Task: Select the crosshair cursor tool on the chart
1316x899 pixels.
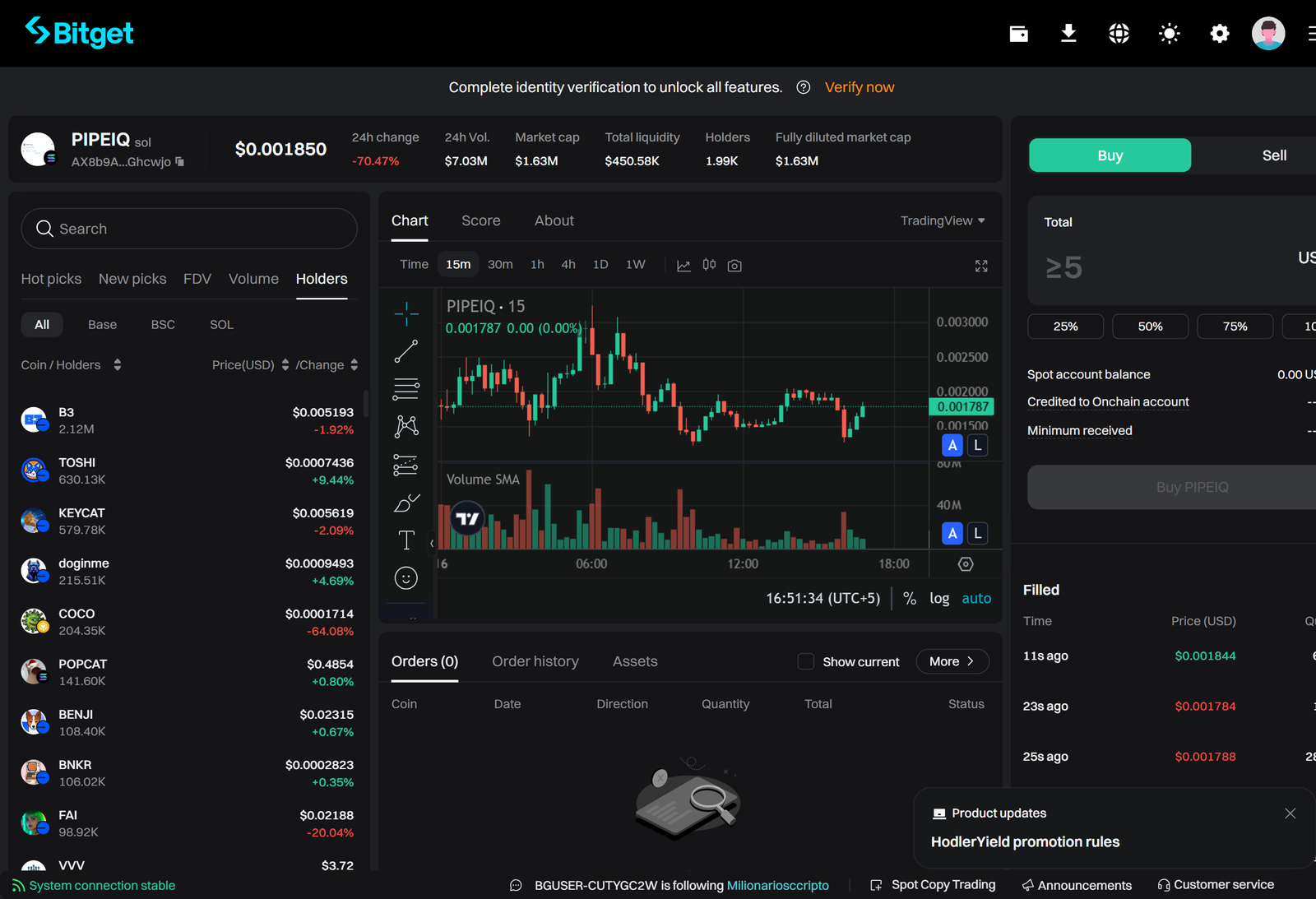Action: point(406,313)
